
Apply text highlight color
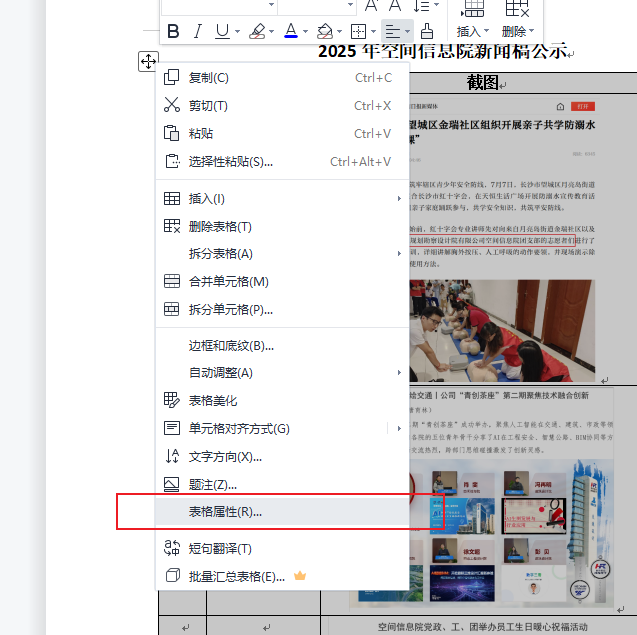point(257,31)
